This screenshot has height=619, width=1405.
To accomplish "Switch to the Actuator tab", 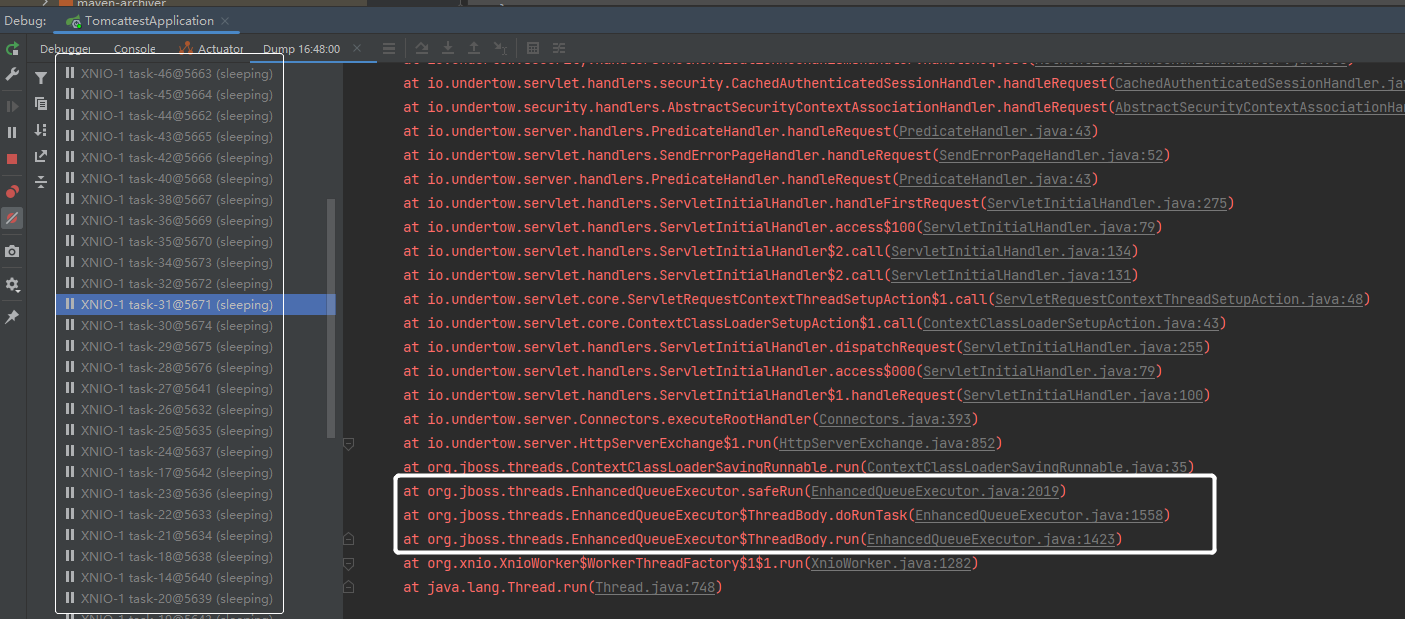I will pyautogui.click(x=210, y=48).
